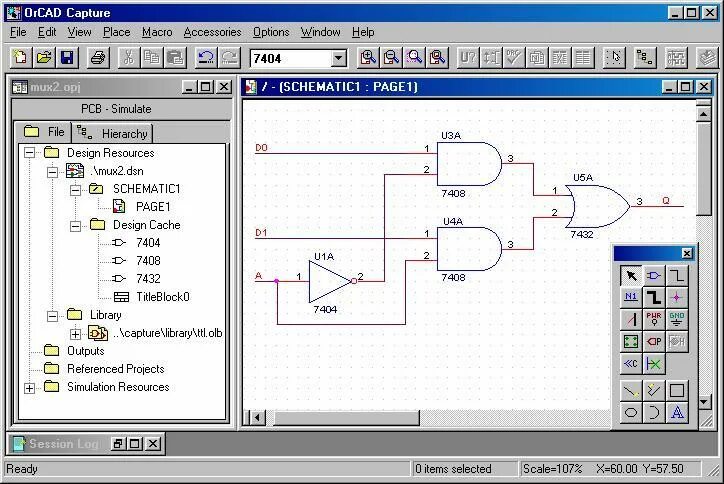724x484 pixels.
Task: Select the Place Off-Page Connector tool
Action: pos(631,363)
